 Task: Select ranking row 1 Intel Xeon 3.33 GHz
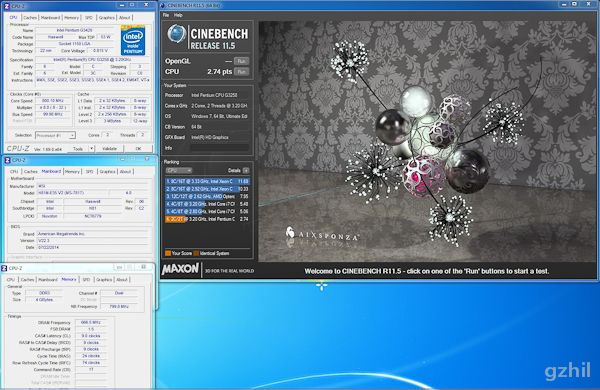[207, 181]
